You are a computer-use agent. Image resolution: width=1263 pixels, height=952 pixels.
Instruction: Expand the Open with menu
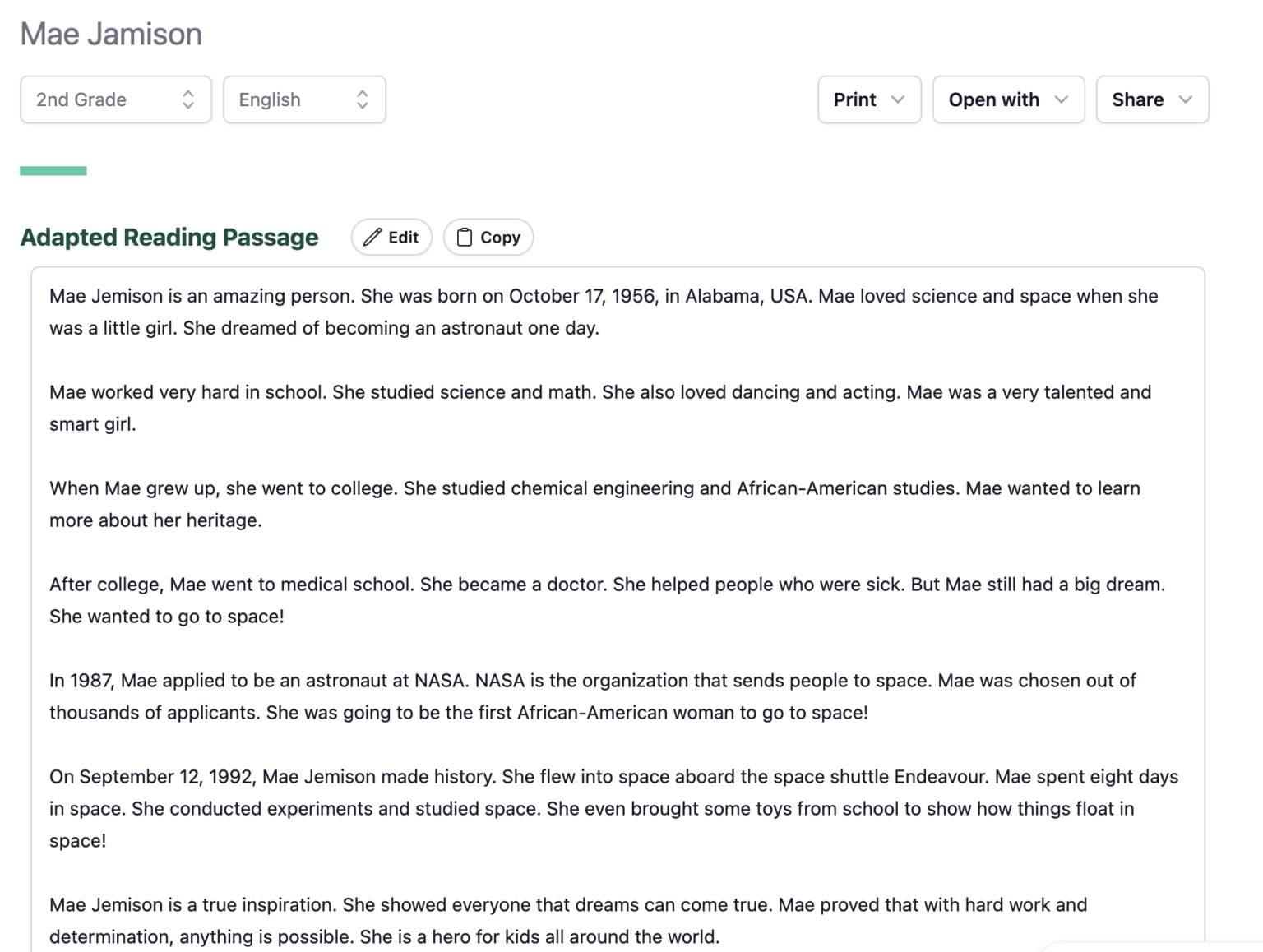point(1007,99)
